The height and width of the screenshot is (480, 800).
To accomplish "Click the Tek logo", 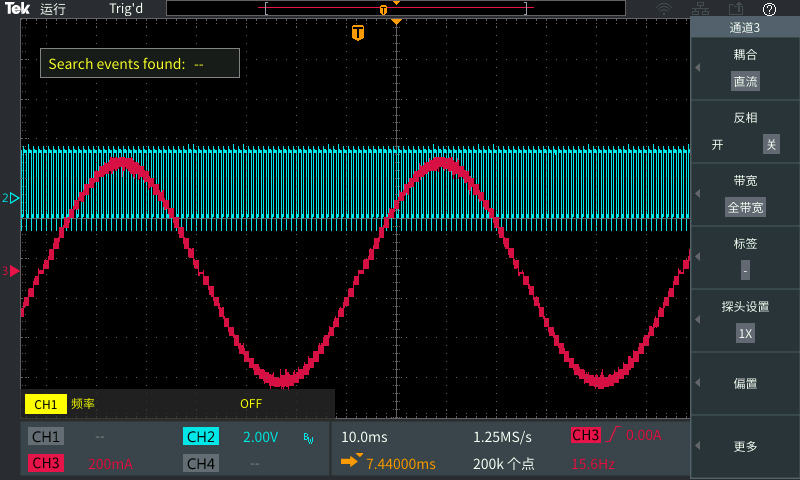I will pos(18,9).
